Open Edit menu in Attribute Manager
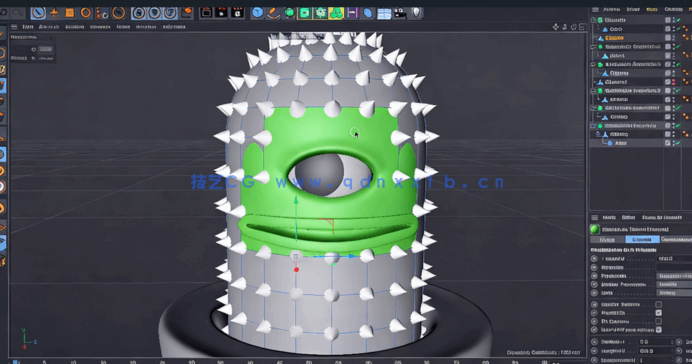This screenshot has width=692, height=364. (x=628, y=218)
